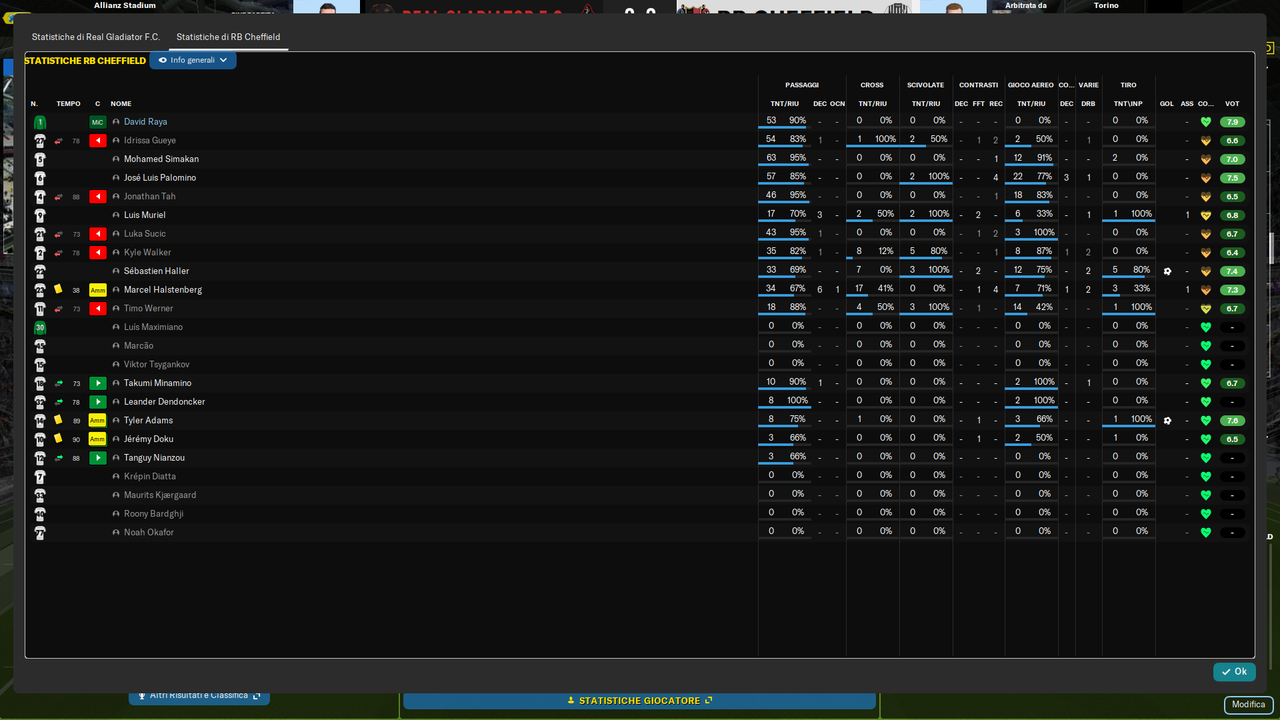Click José Luis Palomino's 7.5 rating badge
The height and width of the screenshot is (720, 1280).
click(1232, 178)
